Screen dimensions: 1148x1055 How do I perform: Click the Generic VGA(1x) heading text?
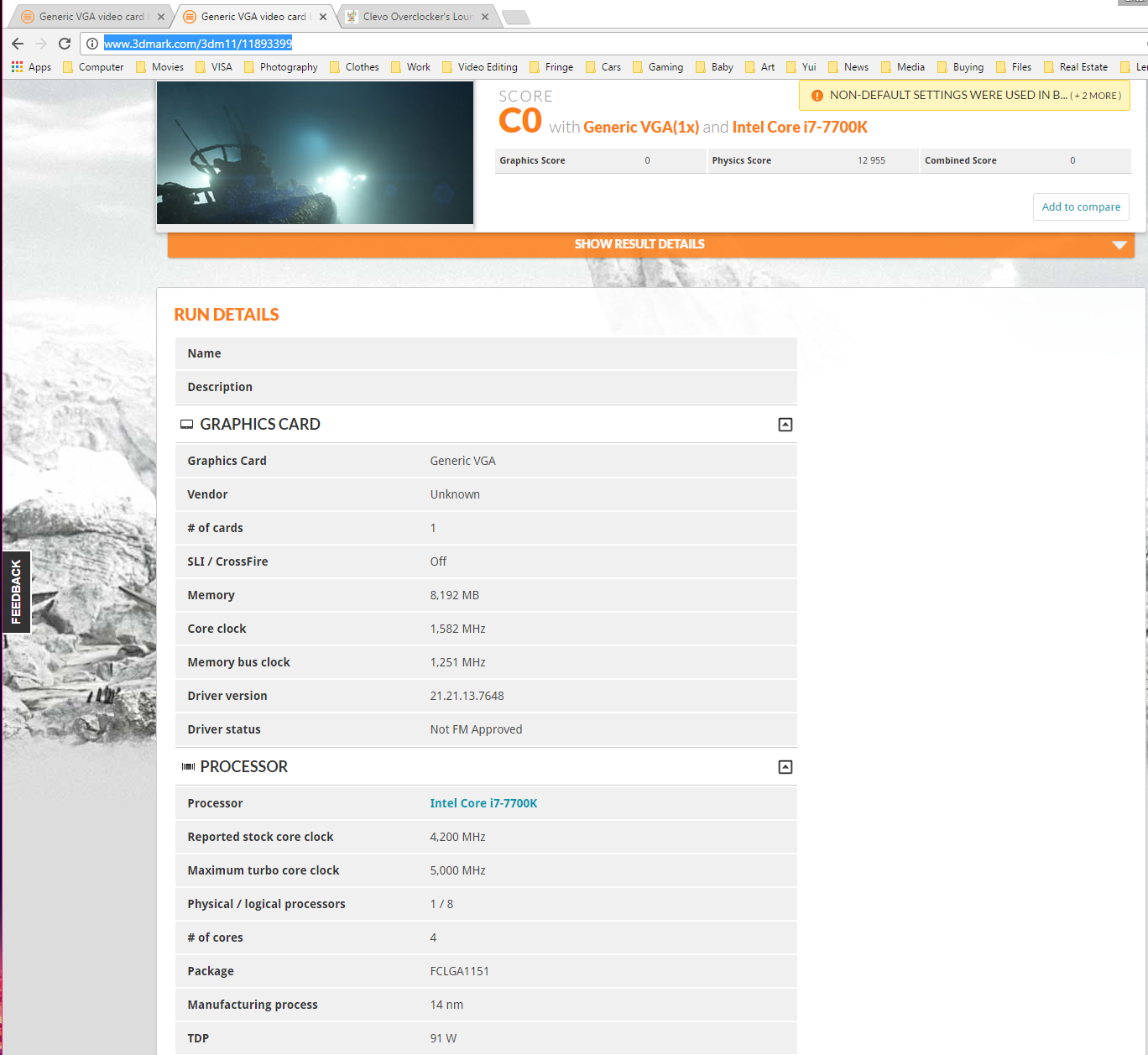coord(641,127)
